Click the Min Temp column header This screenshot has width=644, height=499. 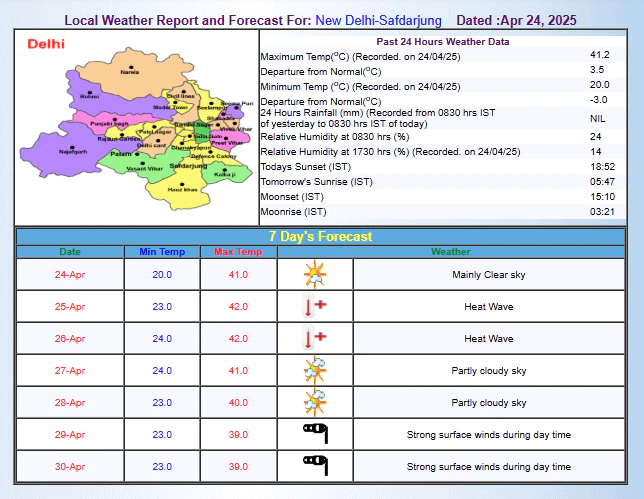162,252
